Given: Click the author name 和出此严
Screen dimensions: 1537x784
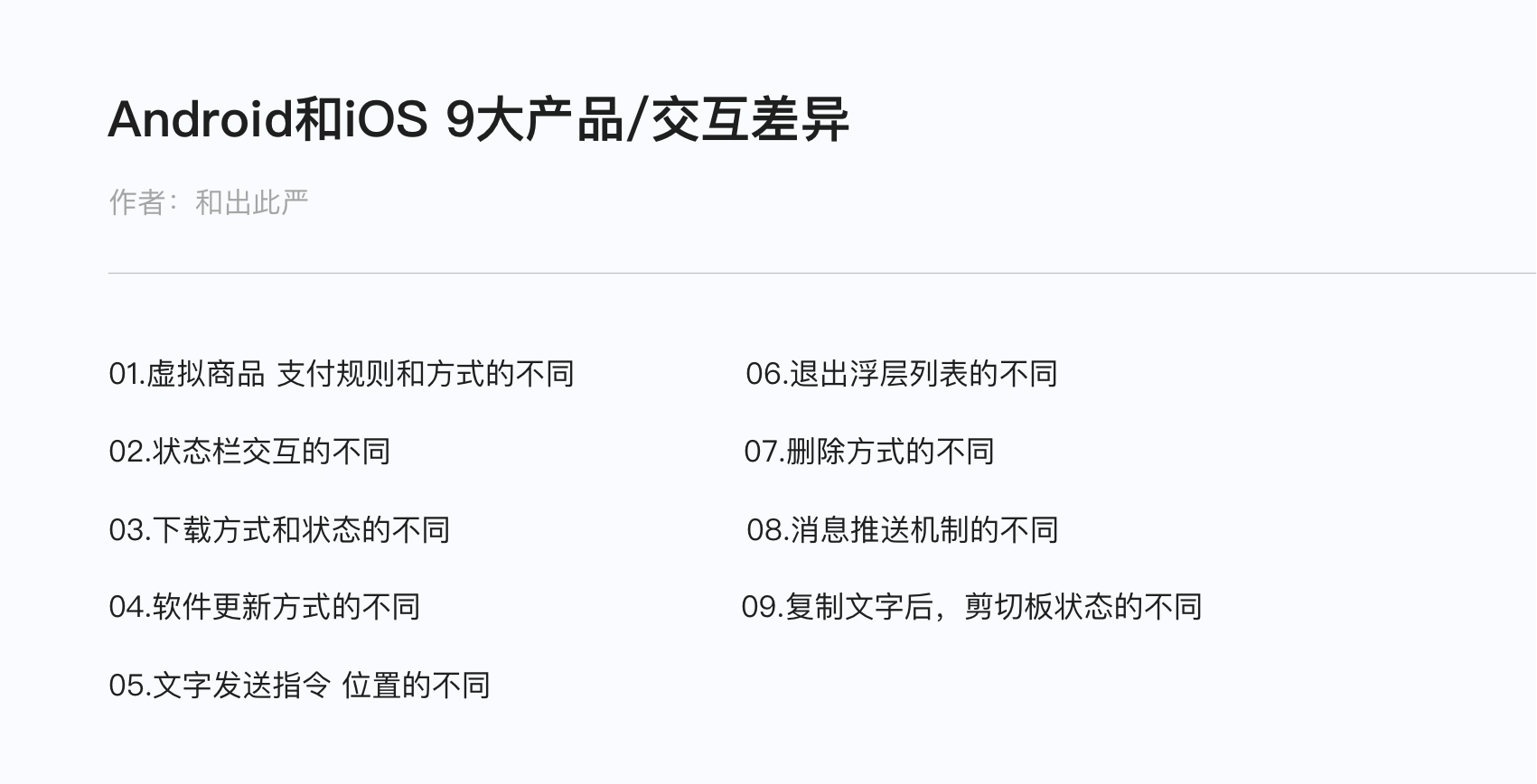Looking at the screenshot, I should tap(252, 202).
